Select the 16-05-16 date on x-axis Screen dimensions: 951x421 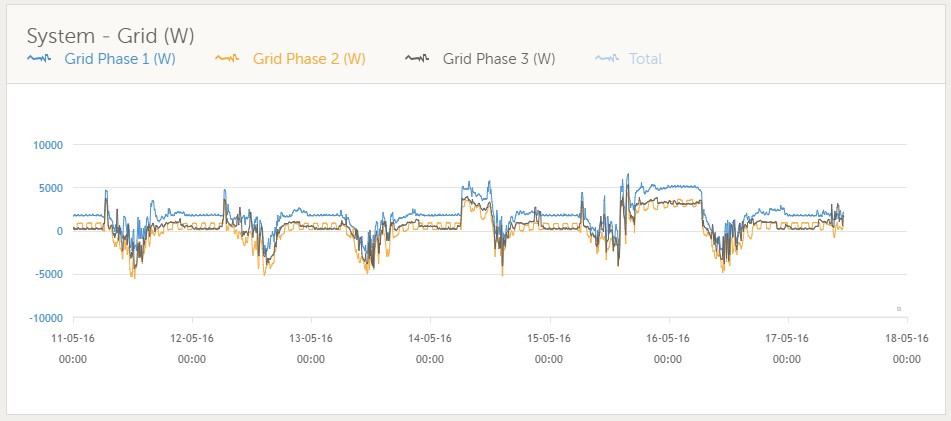coord(667,338)
